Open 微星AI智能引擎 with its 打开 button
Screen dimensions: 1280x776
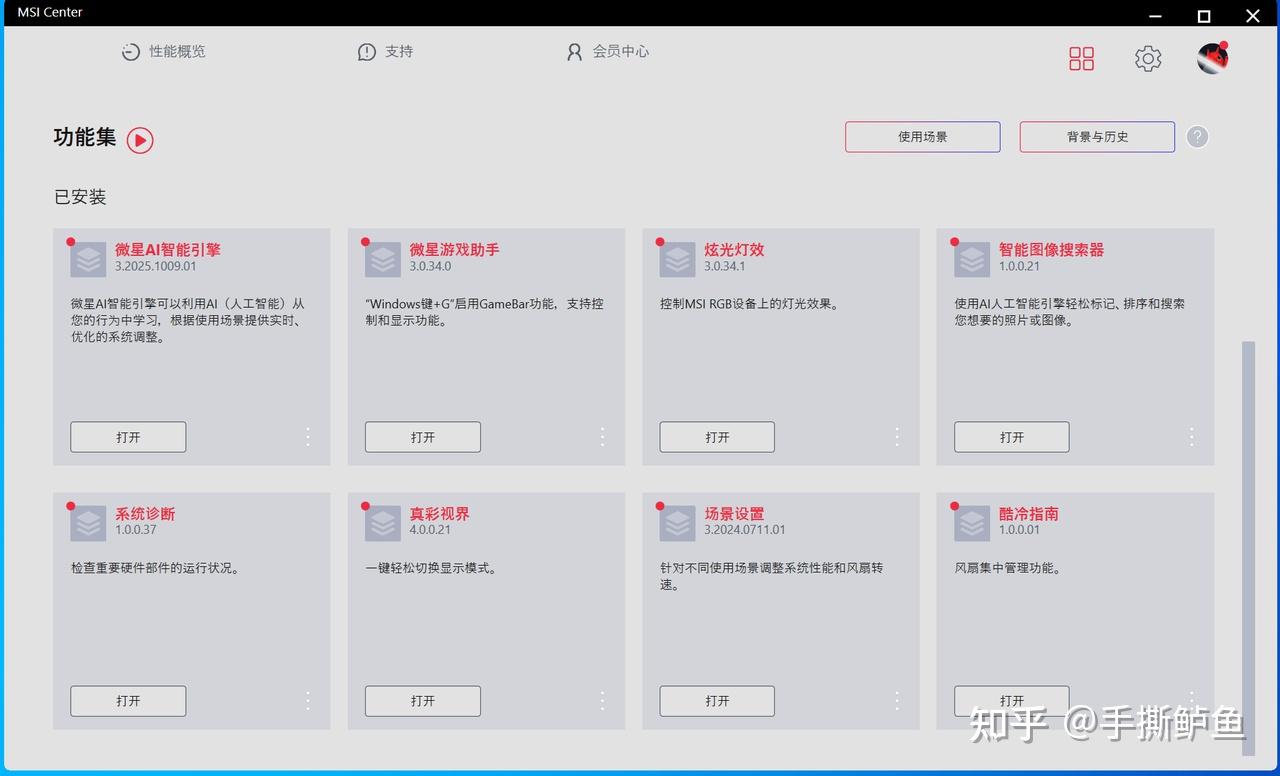click(128, 437)
